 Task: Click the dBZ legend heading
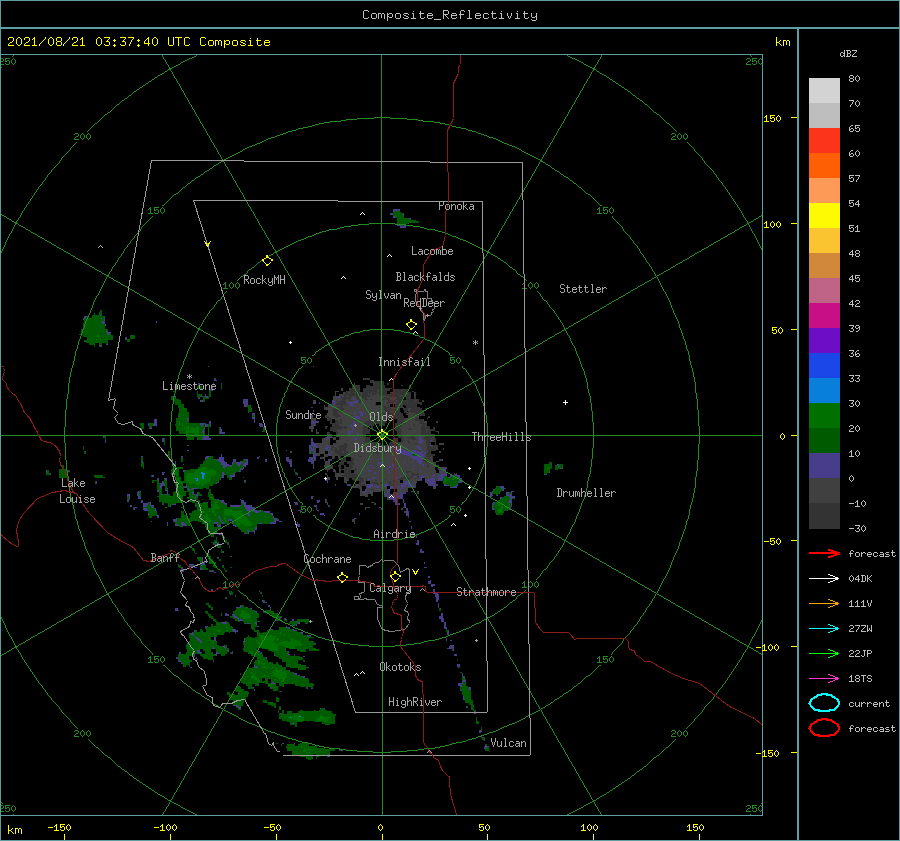coord(848,53)
